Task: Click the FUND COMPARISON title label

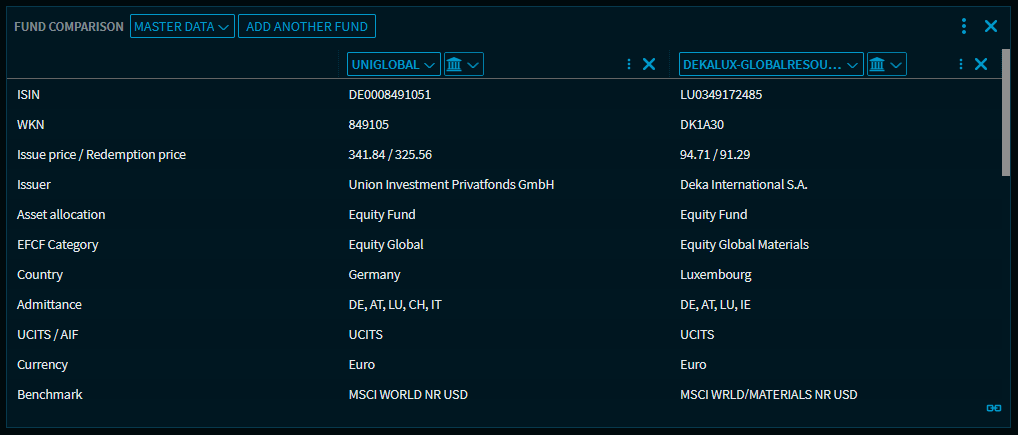Action: click(69, 27)
